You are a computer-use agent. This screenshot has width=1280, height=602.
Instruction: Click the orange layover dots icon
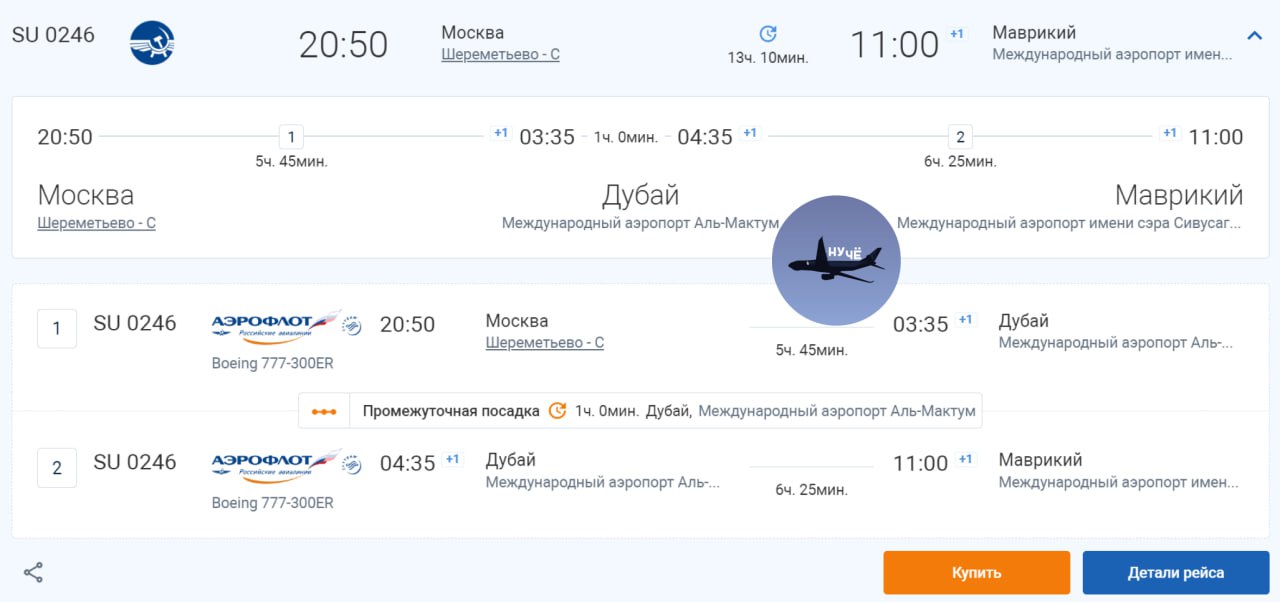click(324, 411)
